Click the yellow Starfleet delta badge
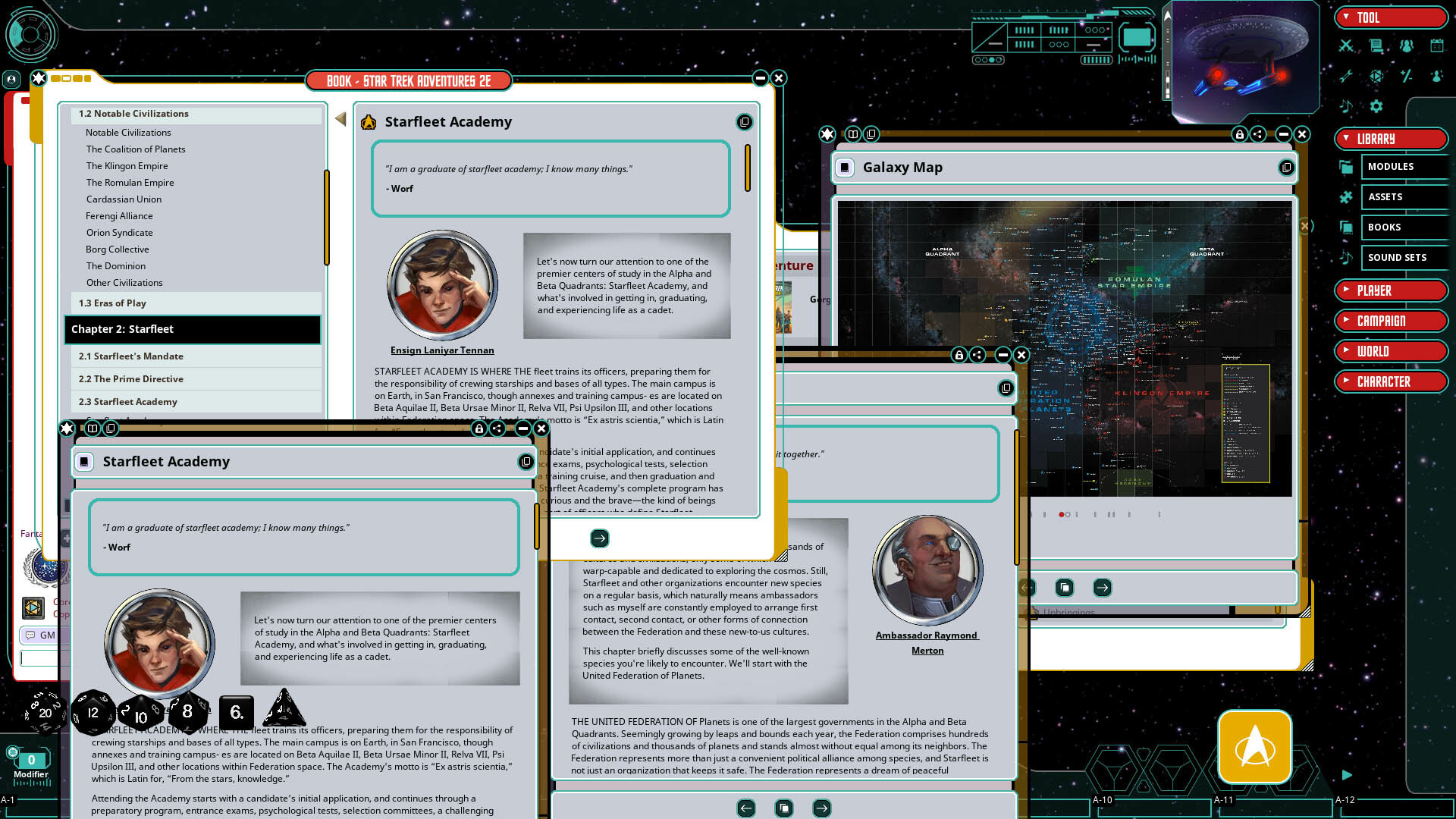Viewport: 1456px width, 819px height. (1254, 747)
